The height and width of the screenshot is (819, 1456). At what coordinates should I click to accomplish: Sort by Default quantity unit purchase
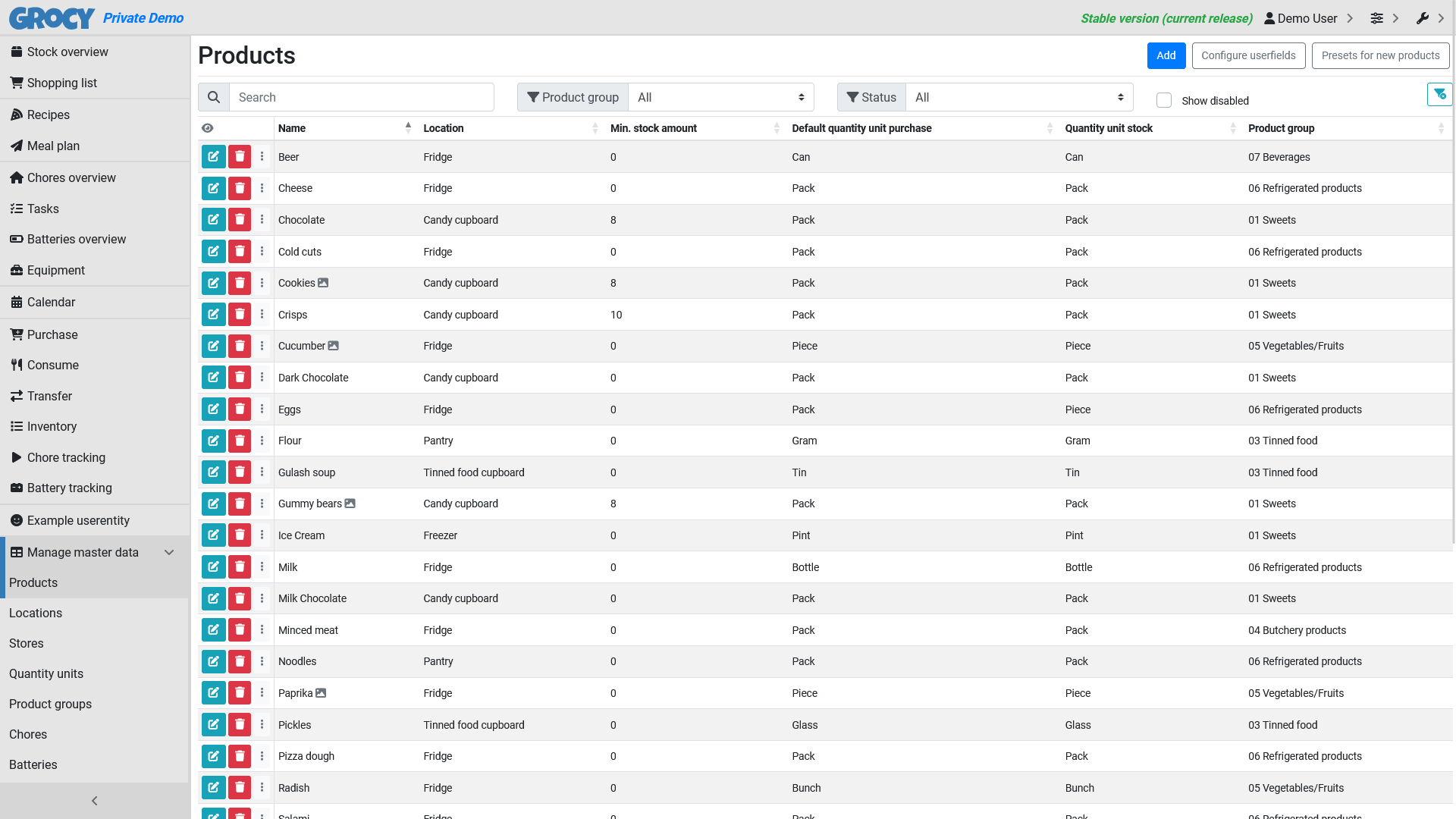tap(922, 128)
